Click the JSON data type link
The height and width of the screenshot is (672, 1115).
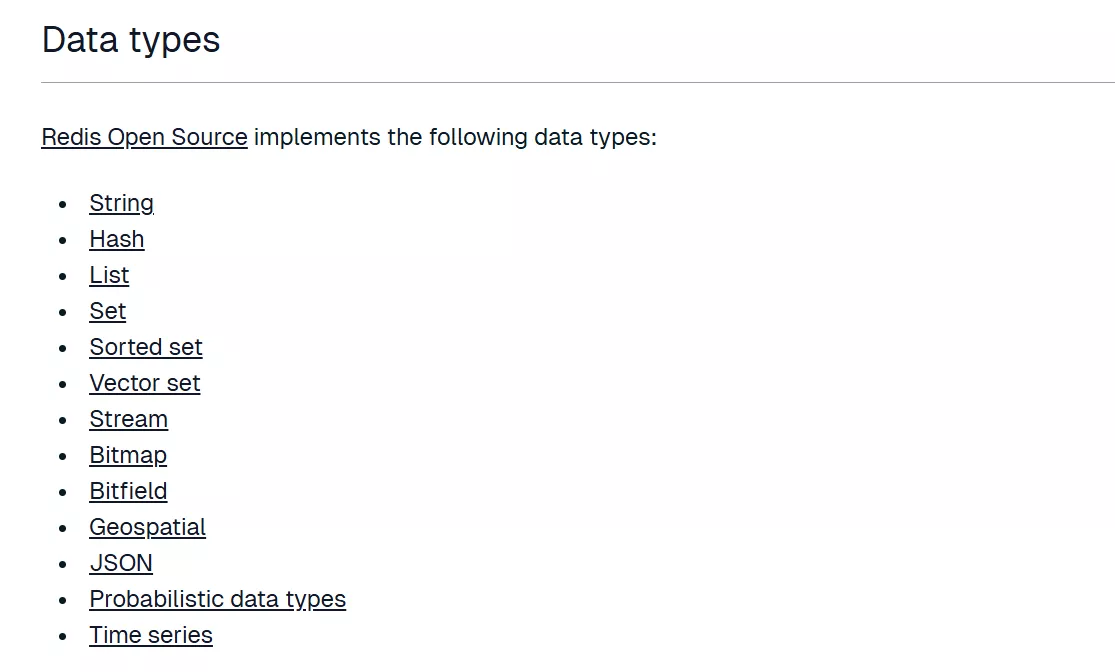click(121, 563)
